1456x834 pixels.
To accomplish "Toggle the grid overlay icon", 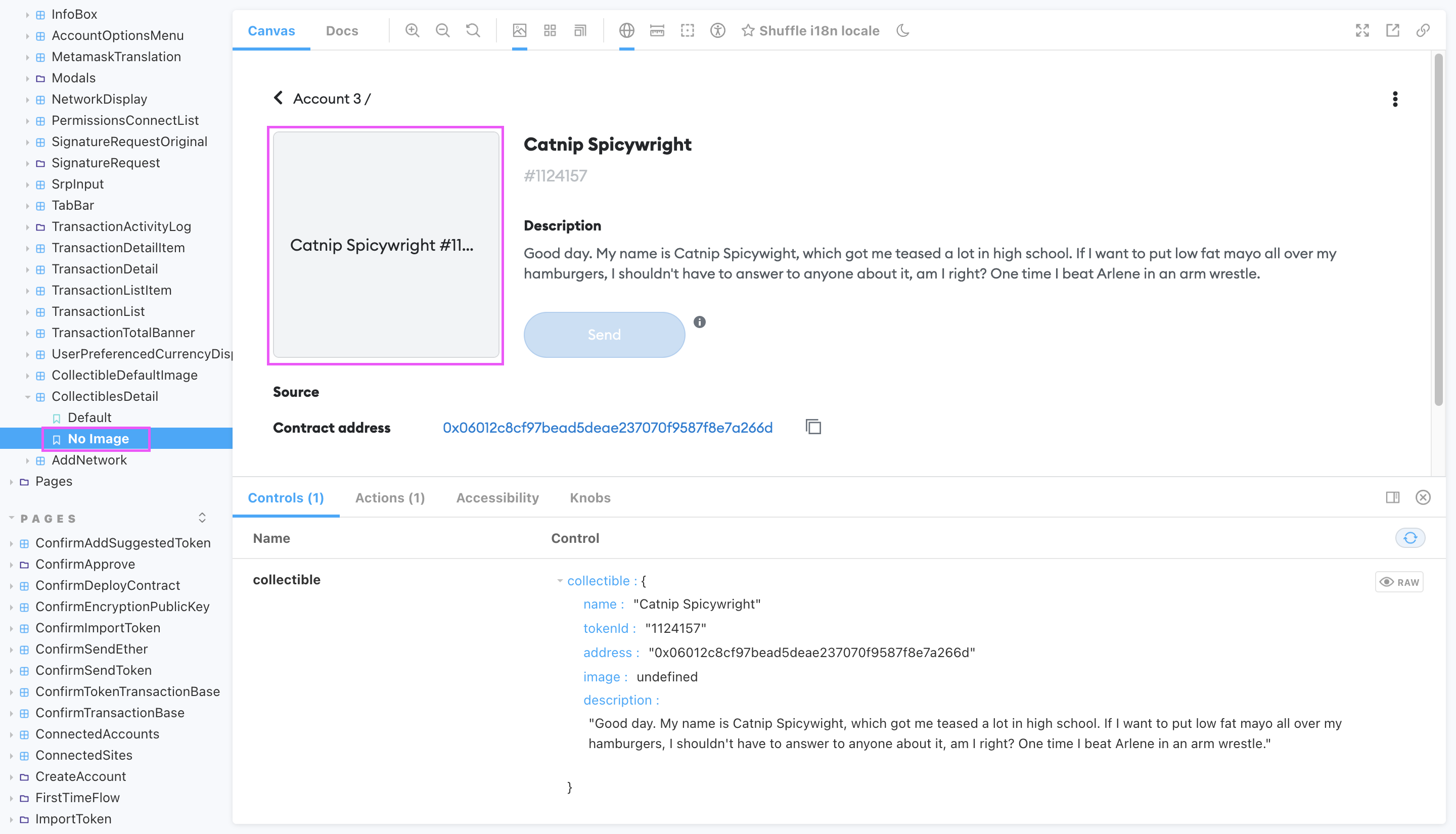I will click(x=550, y=30).
